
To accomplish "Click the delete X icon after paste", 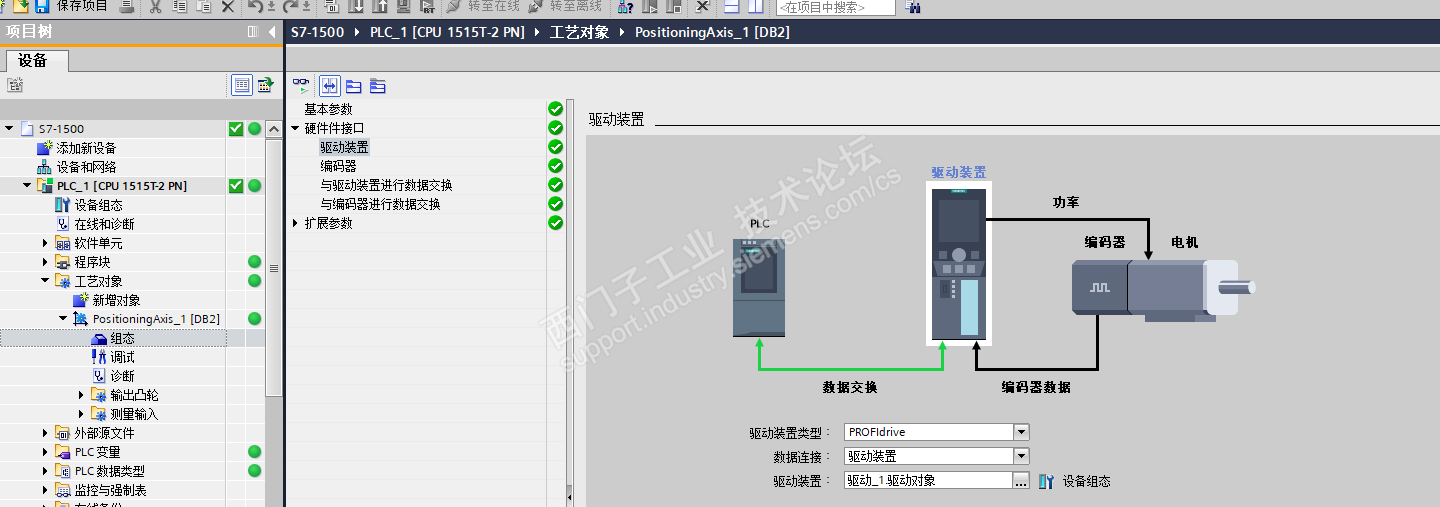I will (228, 6).
